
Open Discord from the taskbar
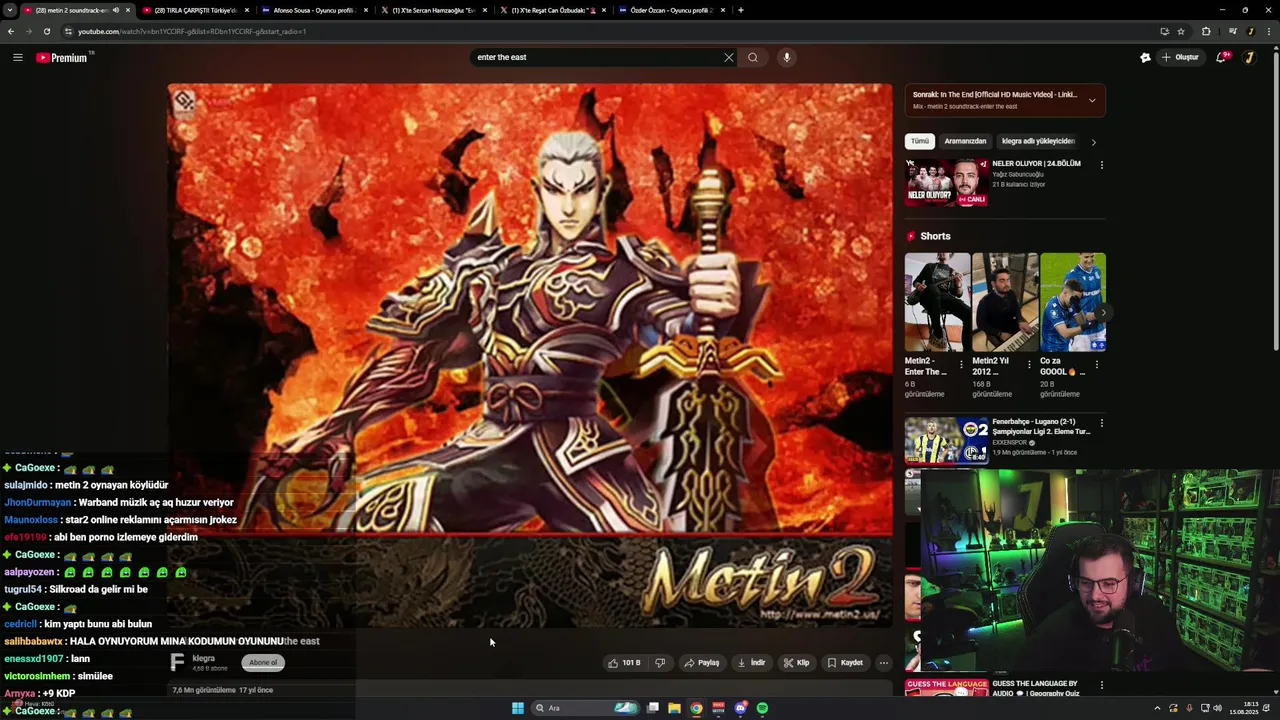(x=740, y=708)
